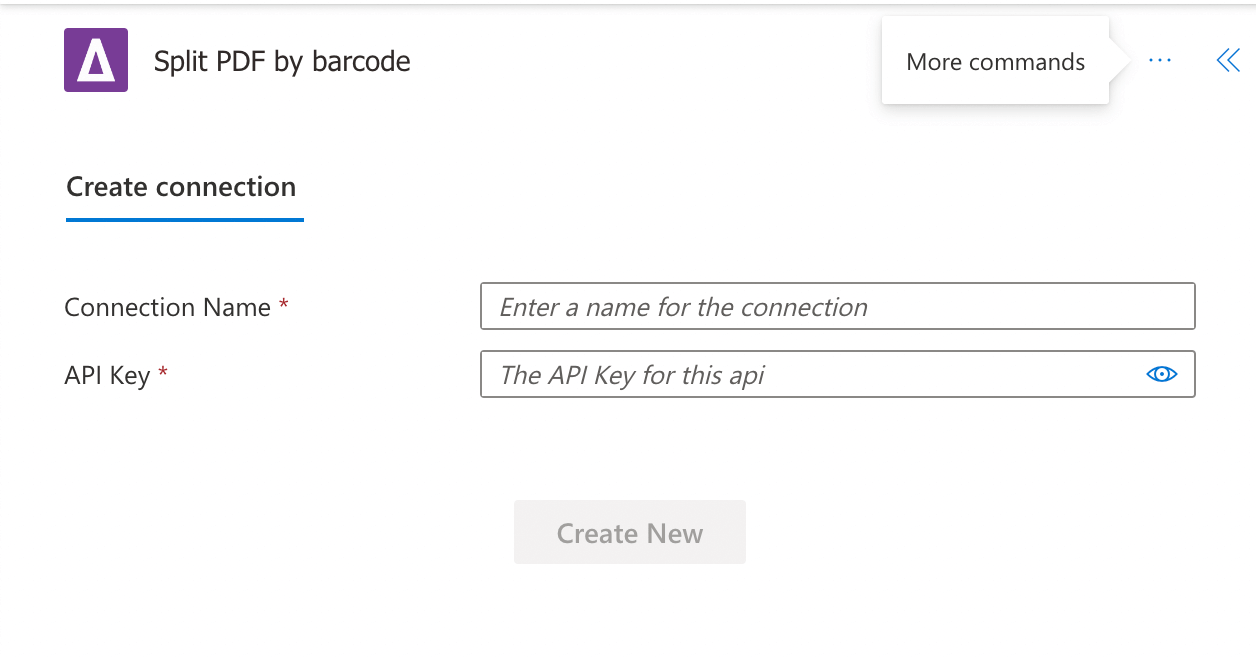Collapse the panel with the double chevron

tap(1228, 61)
